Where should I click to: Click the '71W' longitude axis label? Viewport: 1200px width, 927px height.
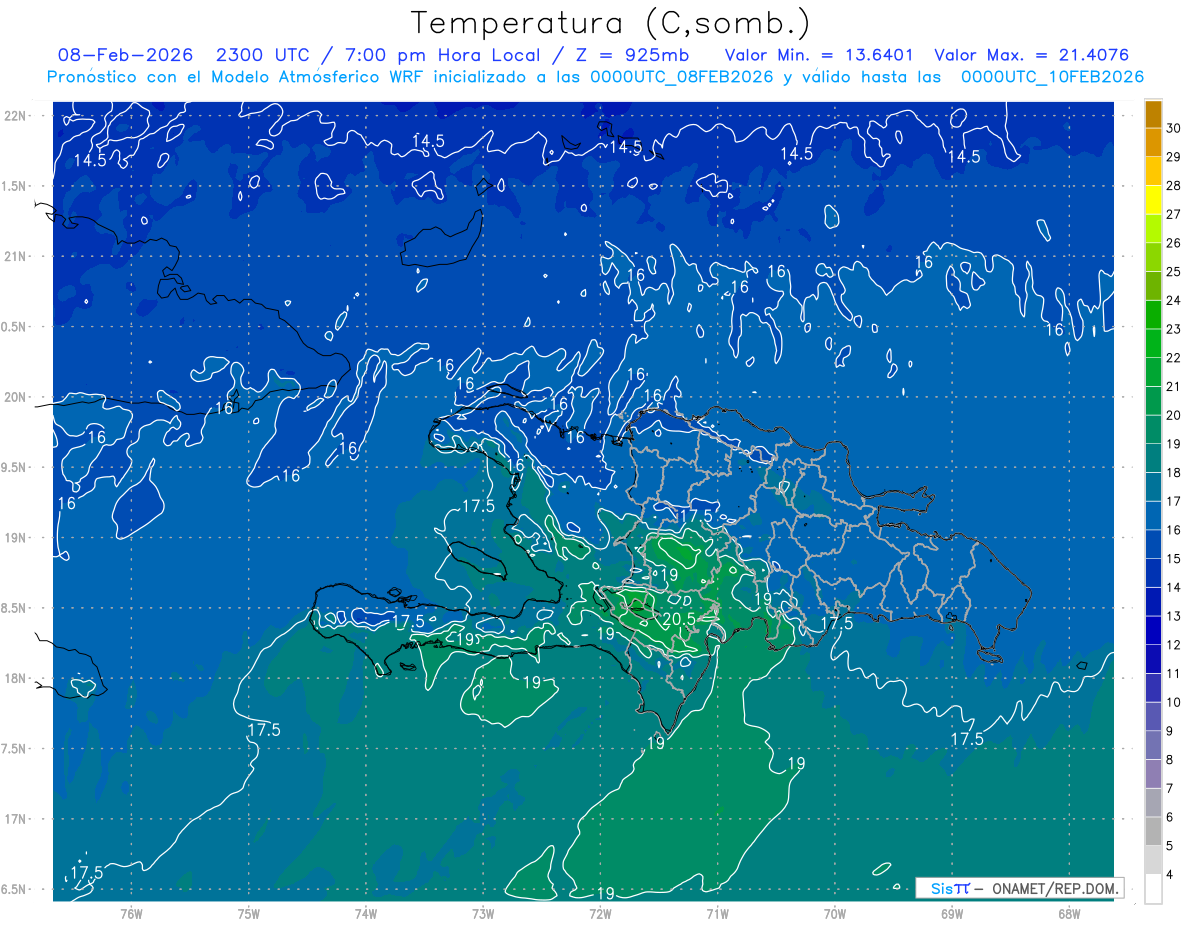717,914
